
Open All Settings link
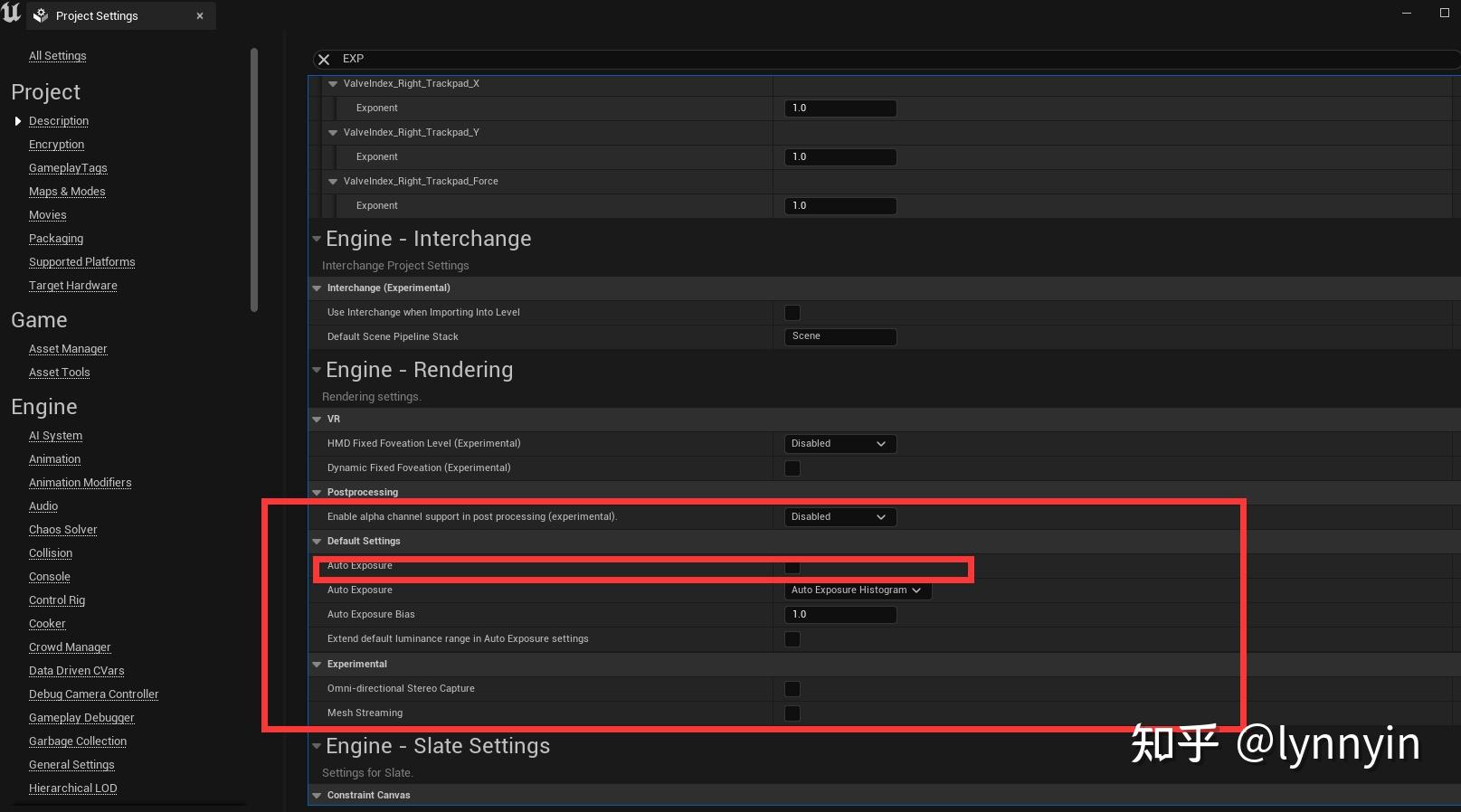[58, 55]
